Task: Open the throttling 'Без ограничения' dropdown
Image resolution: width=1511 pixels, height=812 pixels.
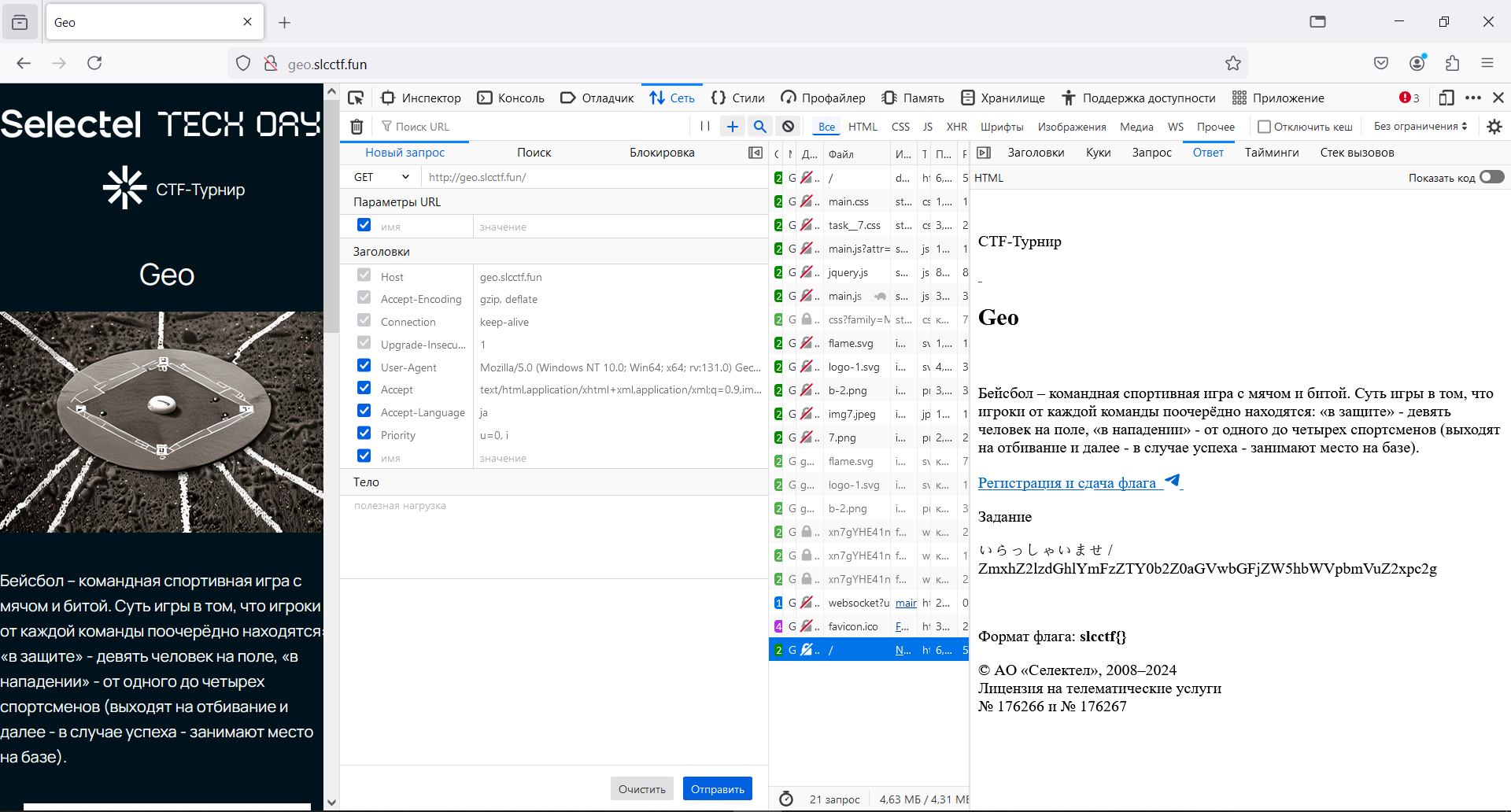Action: (x=1420, y=126)
